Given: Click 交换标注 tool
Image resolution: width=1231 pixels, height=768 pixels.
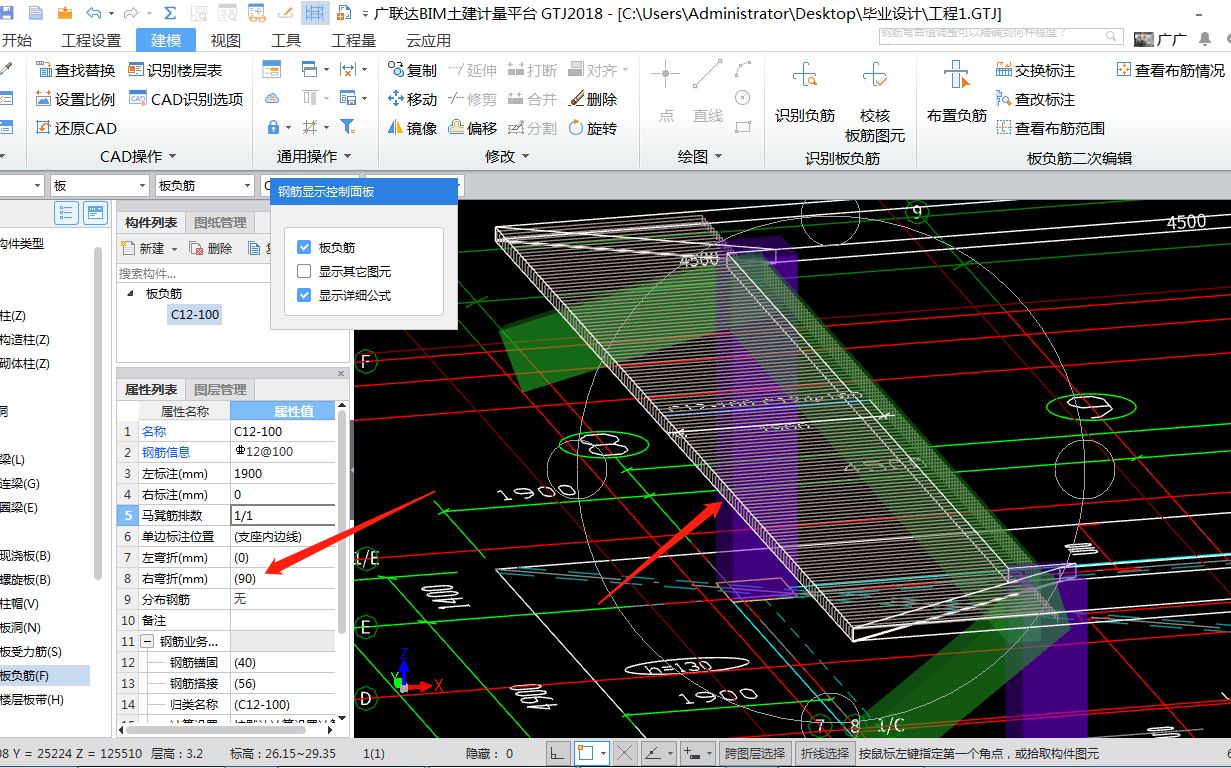Looking at the screenshot, I should coord(1036,70).
